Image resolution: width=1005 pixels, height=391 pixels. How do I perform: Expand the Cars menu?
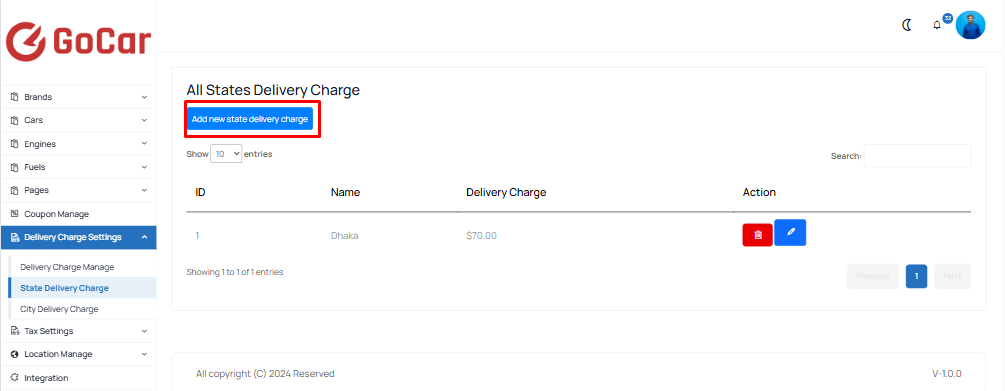click(78, 120)
